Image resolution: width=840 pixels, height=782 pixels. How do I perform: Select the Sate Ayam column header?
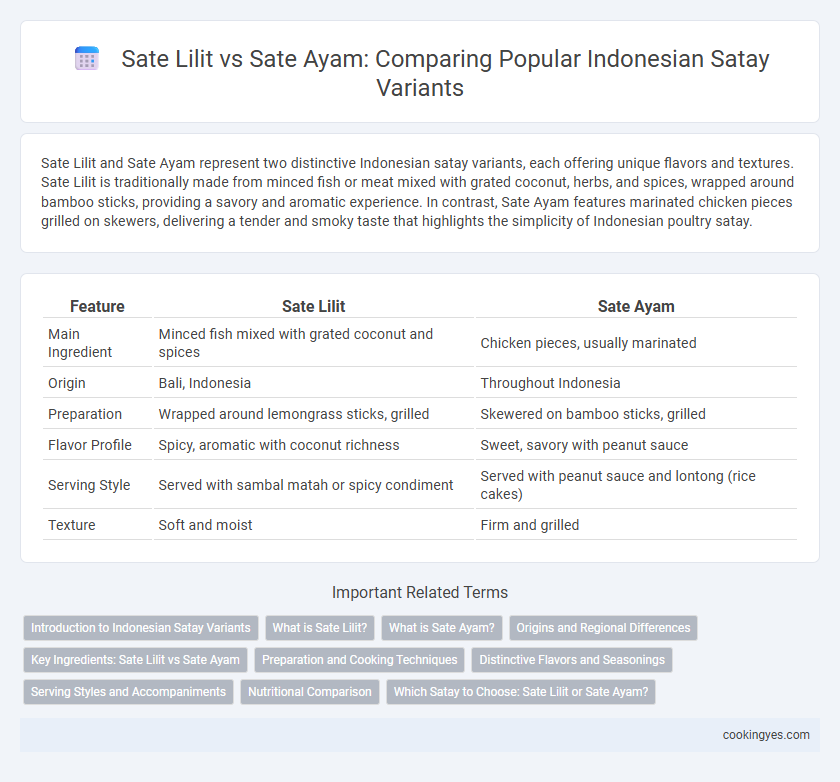point(636,306)
